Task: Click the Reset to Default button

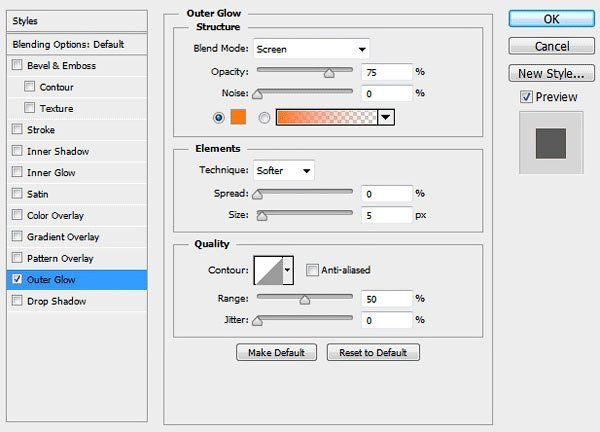Action: click(x=373, y=352)
